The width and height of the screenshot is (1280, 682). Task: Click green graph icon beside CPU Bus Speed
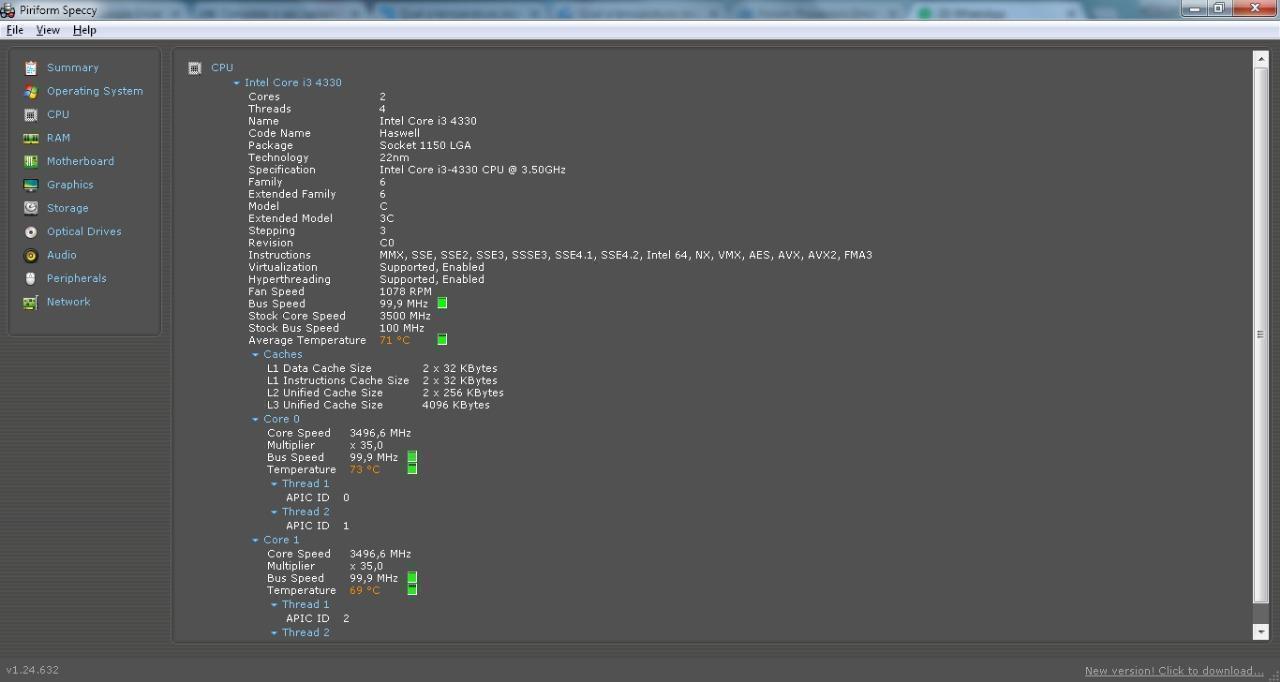point(442,303)
